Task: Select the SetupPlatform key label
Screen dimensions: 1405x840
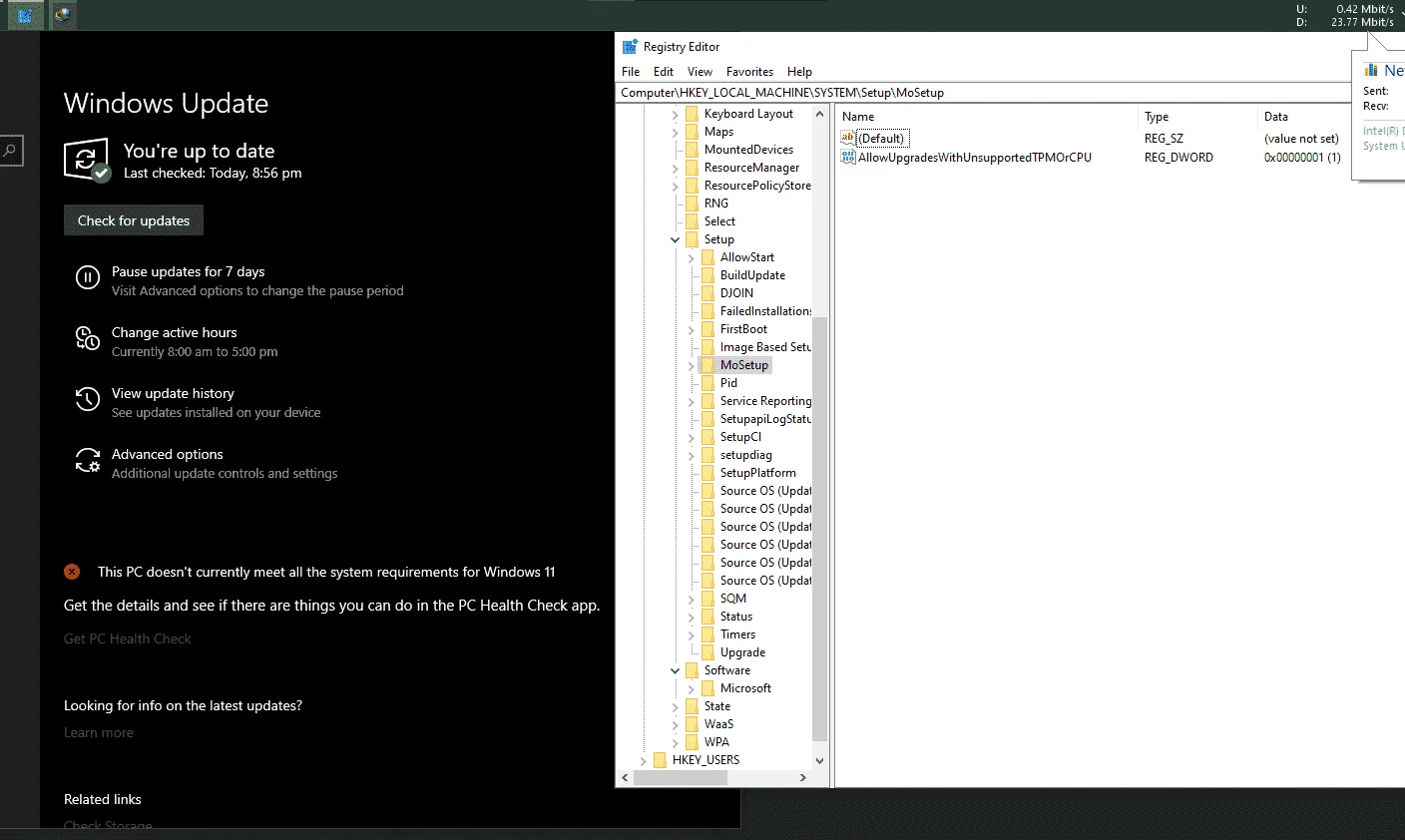Action: click(758, 473)
